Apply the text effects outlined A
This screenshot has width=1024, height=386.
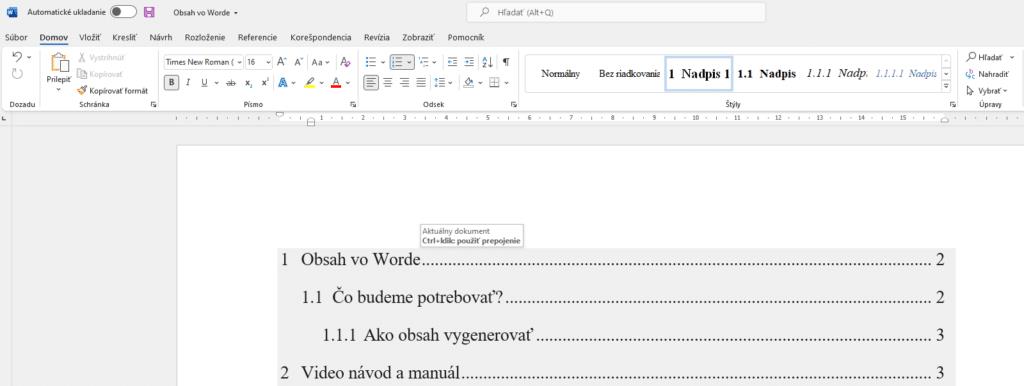pyautogui.click(x=283, y=83)
